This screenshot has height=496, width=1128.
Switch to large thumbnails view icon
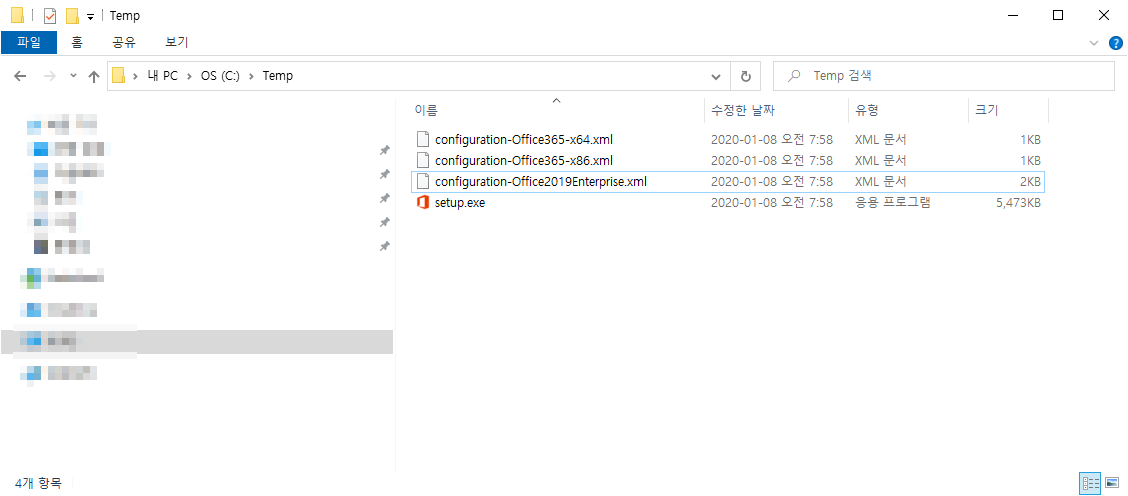(x=1111, y=483)
